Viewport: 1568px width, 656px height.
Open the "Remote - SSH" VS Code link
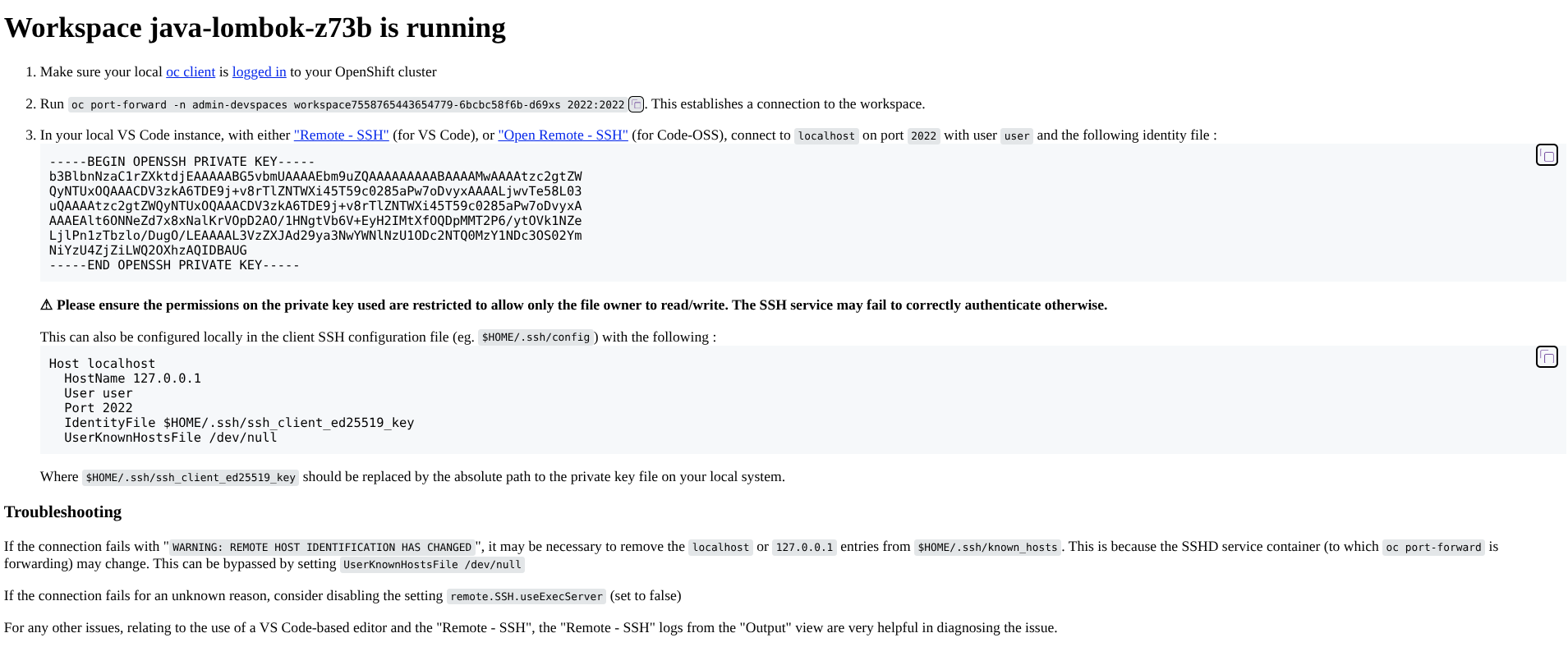point(341,135)
